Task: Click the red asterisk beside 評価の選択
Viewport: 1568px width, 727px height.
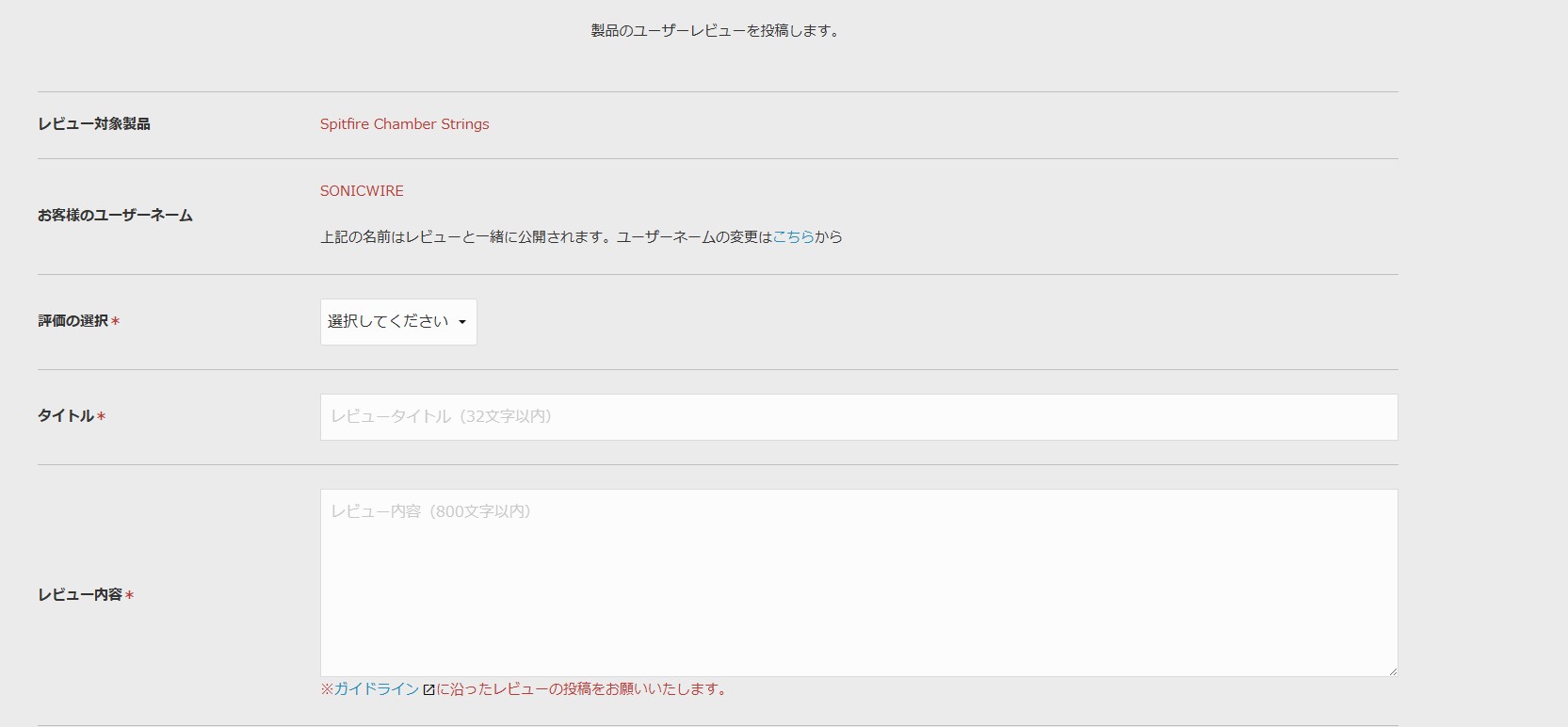Action: tap(116, 322)
